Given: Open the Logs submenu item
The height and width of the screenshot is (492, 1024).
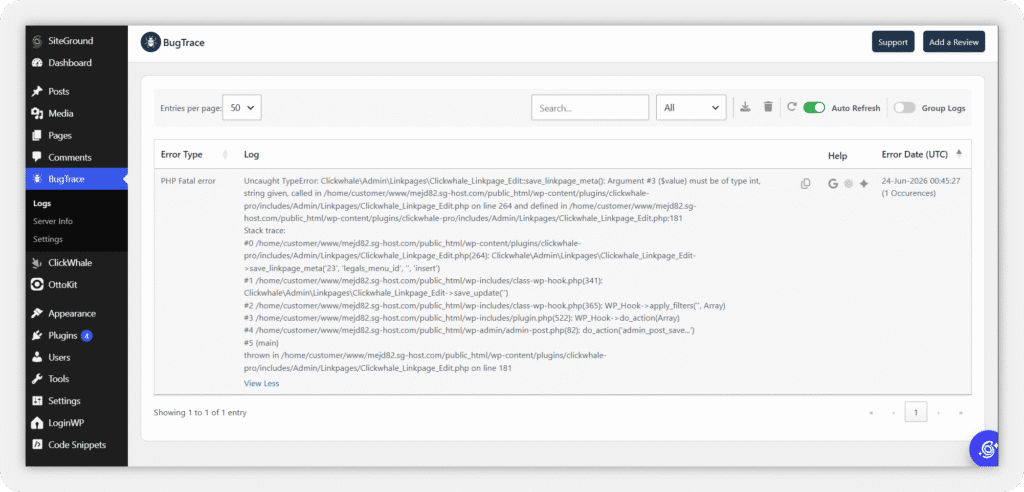Looking at the screenshot, I should (x=42, y=204).
